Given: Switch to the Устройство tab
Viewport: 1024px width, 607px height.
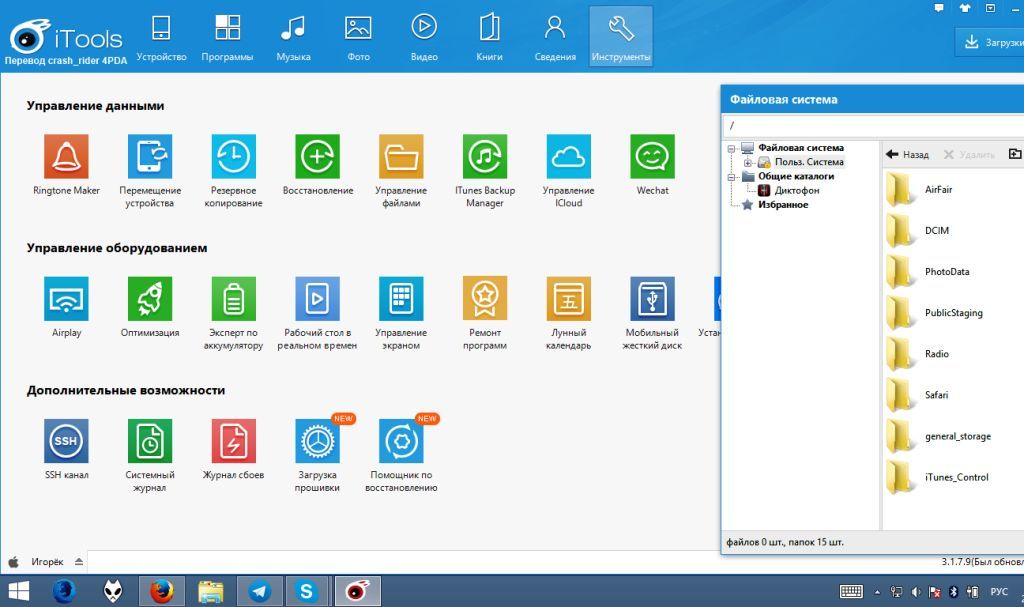Looking at the screenshot, I should point(161,37).
